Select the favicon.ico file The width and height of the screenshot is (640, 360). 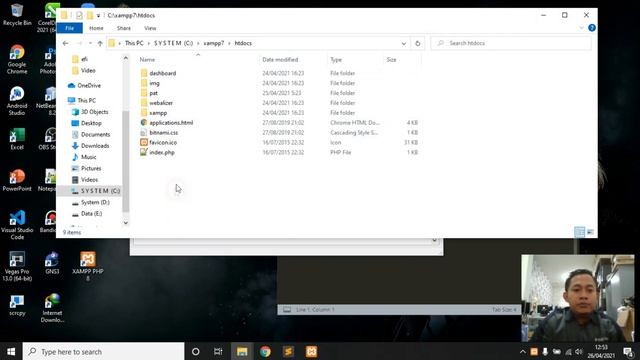coord(163,142)
